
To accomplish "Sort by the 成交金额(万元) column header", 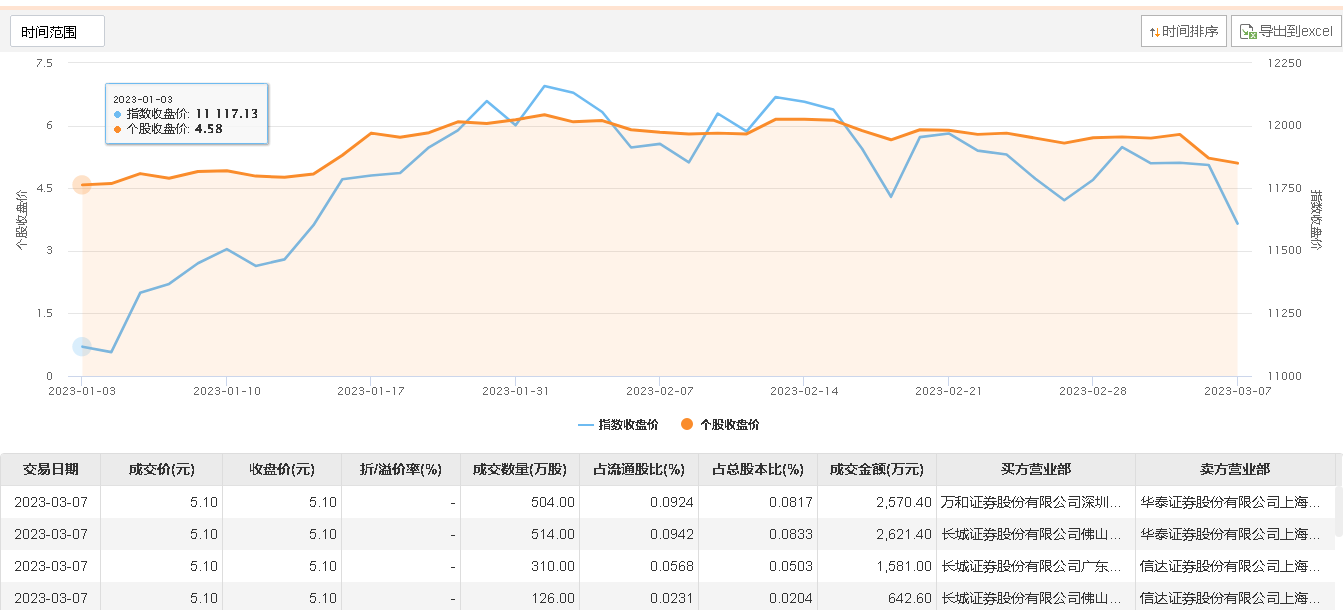I will [x=876, y=469].
